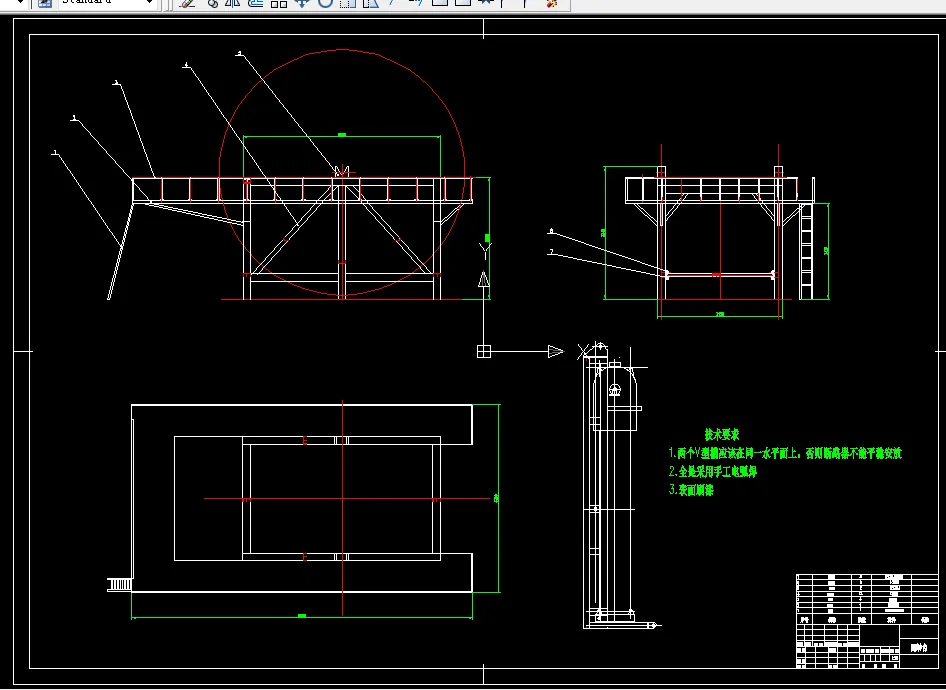The width and height of the screenshot is (946, 690).
Task: Select the note line starting with 1.两个V型槽
Action: coord(786,453)
